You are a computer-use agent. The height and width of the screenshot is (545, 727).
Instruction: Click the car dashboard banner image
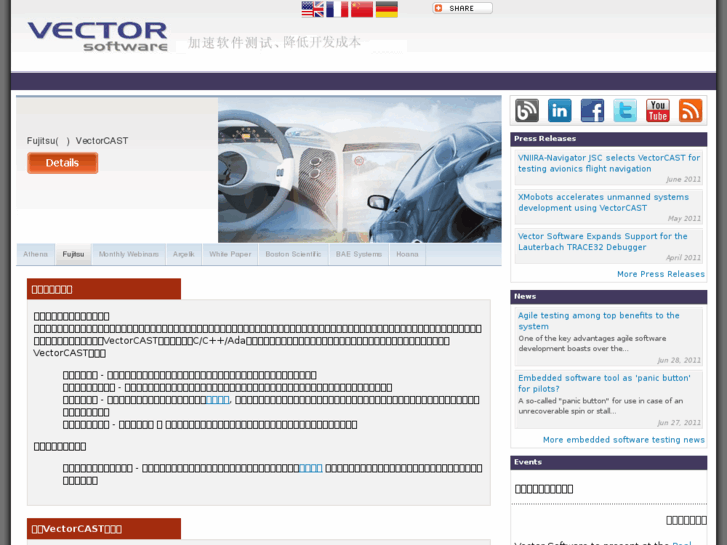click(360, 169)
